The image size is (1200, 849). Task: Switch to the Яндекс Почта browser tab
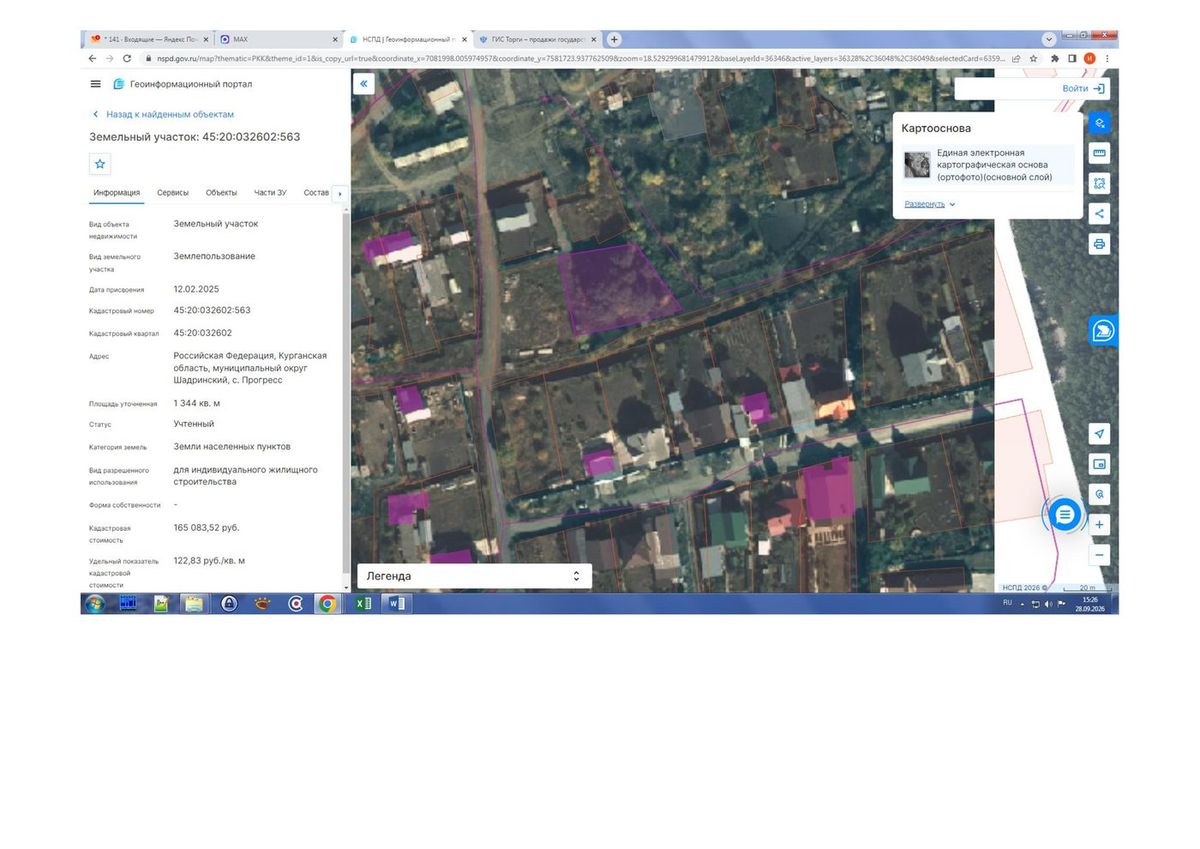(x=148, y=40)
